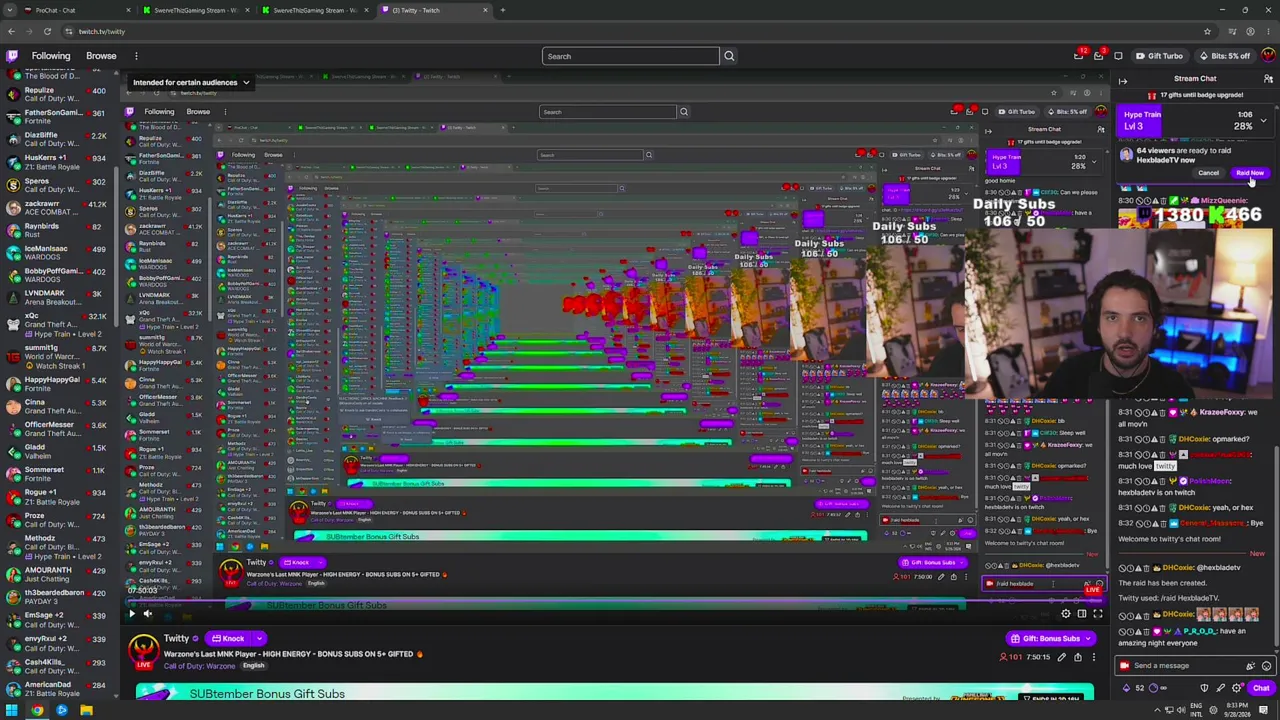Expand the Gift Bonus Subs arrow

click(x=1088, y=638)
